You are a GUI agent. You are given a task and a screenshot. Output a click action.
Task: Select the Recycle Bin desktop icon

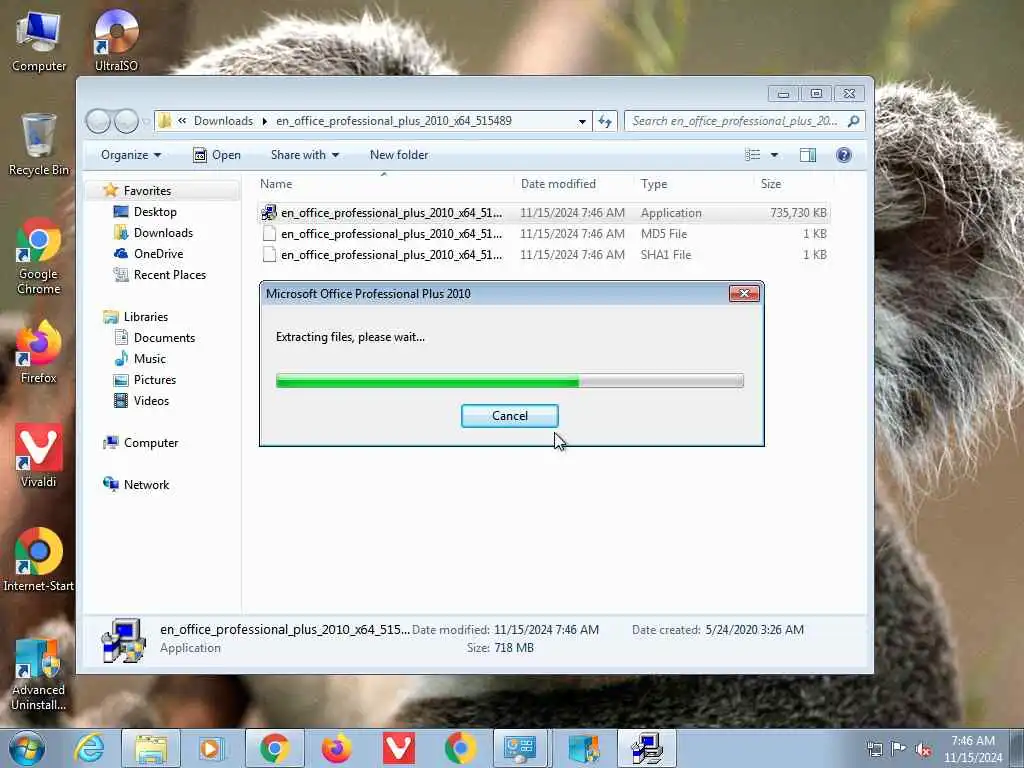[x=39, y=145]
